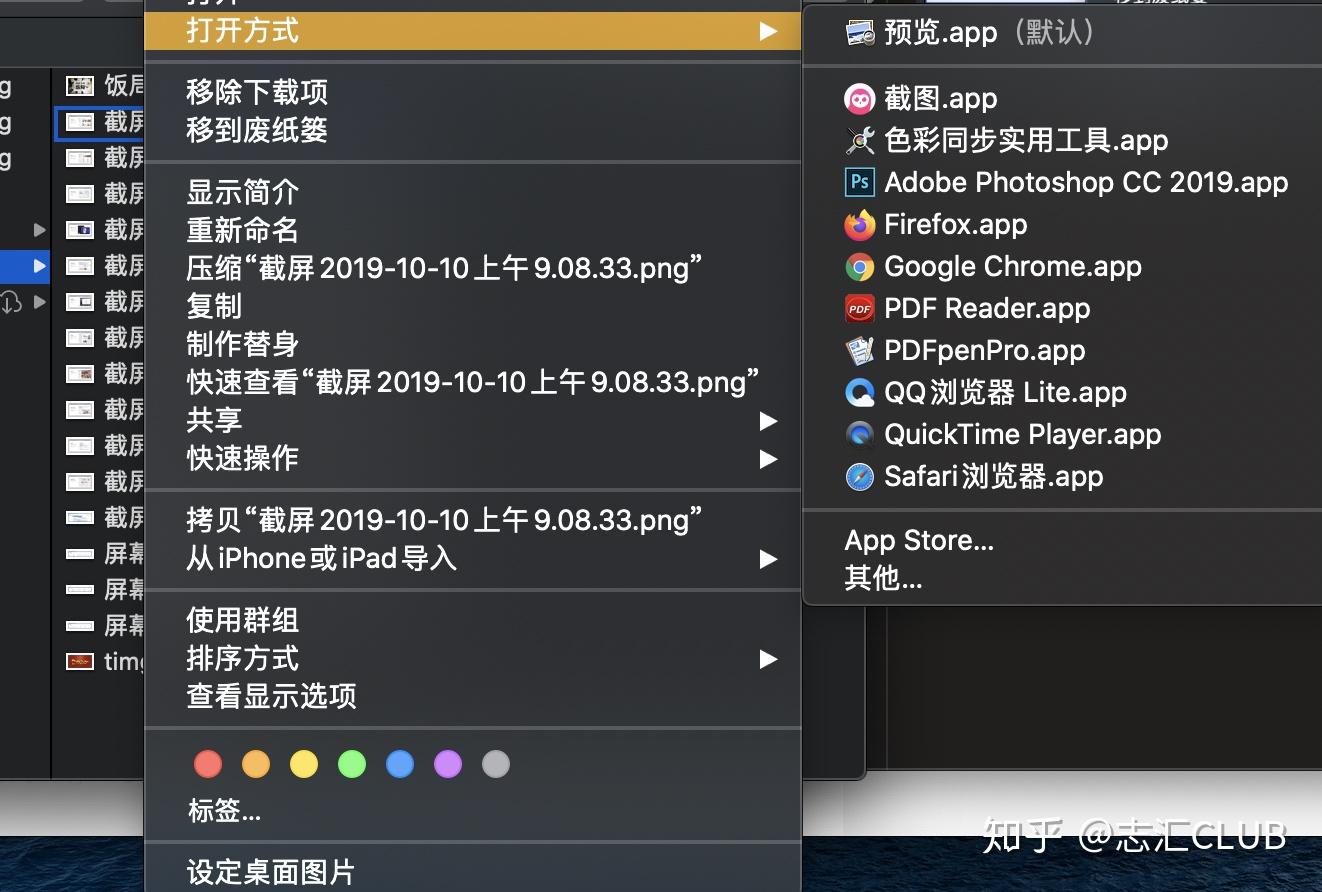Expand the 排序方式 submenu arrow

[768, 659]
